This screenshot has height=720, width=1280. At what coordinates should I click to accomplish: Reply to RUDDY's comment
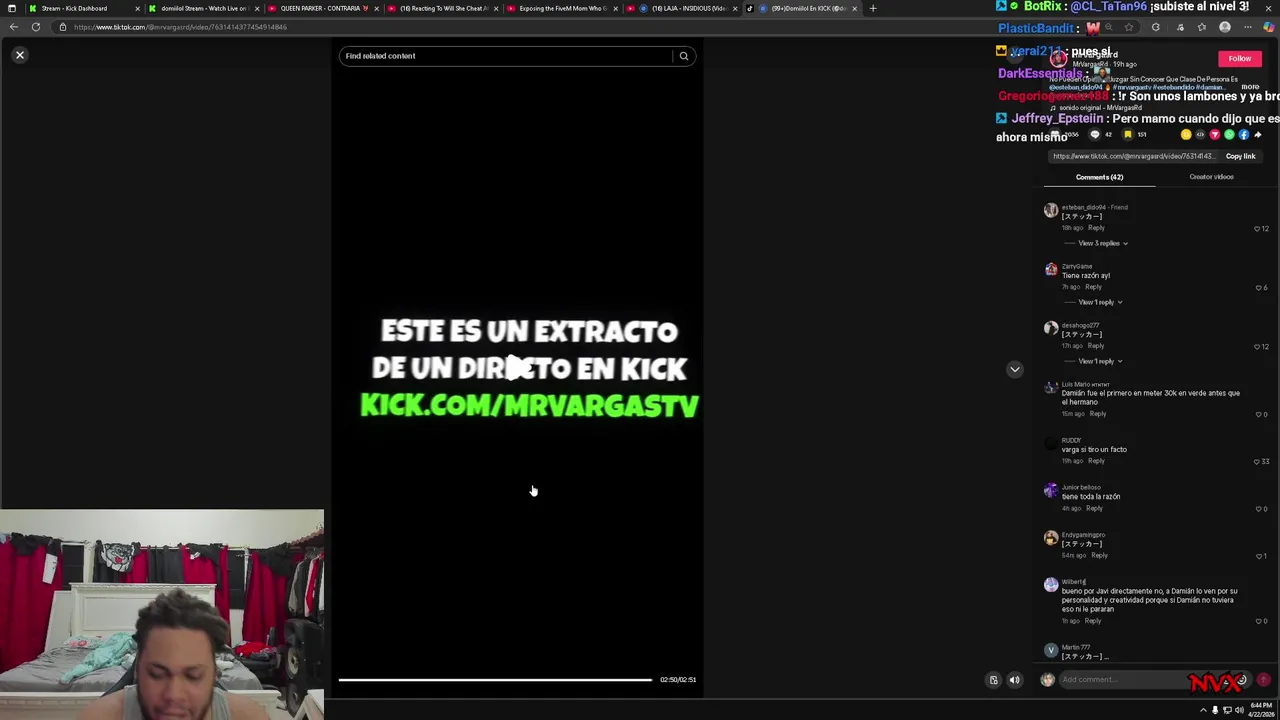point(1096,461)
